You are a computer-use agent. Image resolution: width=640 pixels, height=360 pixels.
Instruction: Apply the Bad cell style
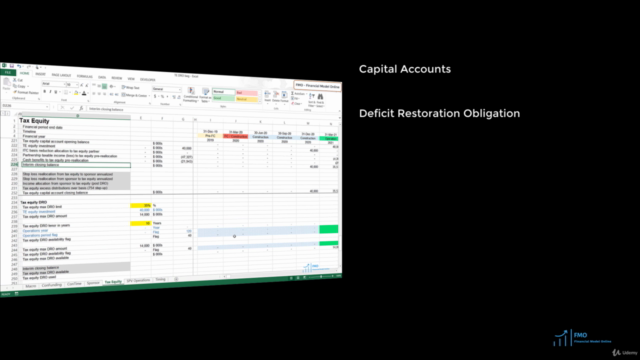click(x=247, y=93)
